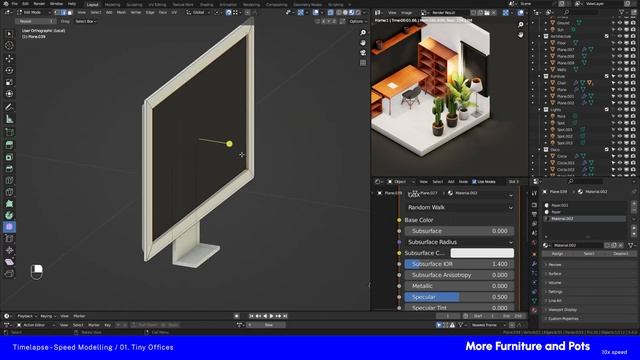Toggle Lights collection exclude checkbox
This screenshot has width=640, height=360.
[607, 110]
